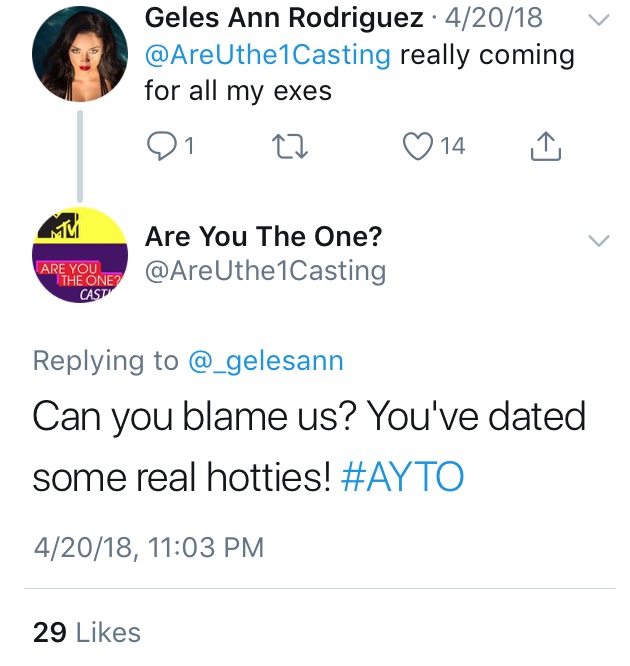This screenshot has height=666, width=630.
Task: Tap the reply speech-bubble icon
Action: pyautogui.click(x=161, y=146)
